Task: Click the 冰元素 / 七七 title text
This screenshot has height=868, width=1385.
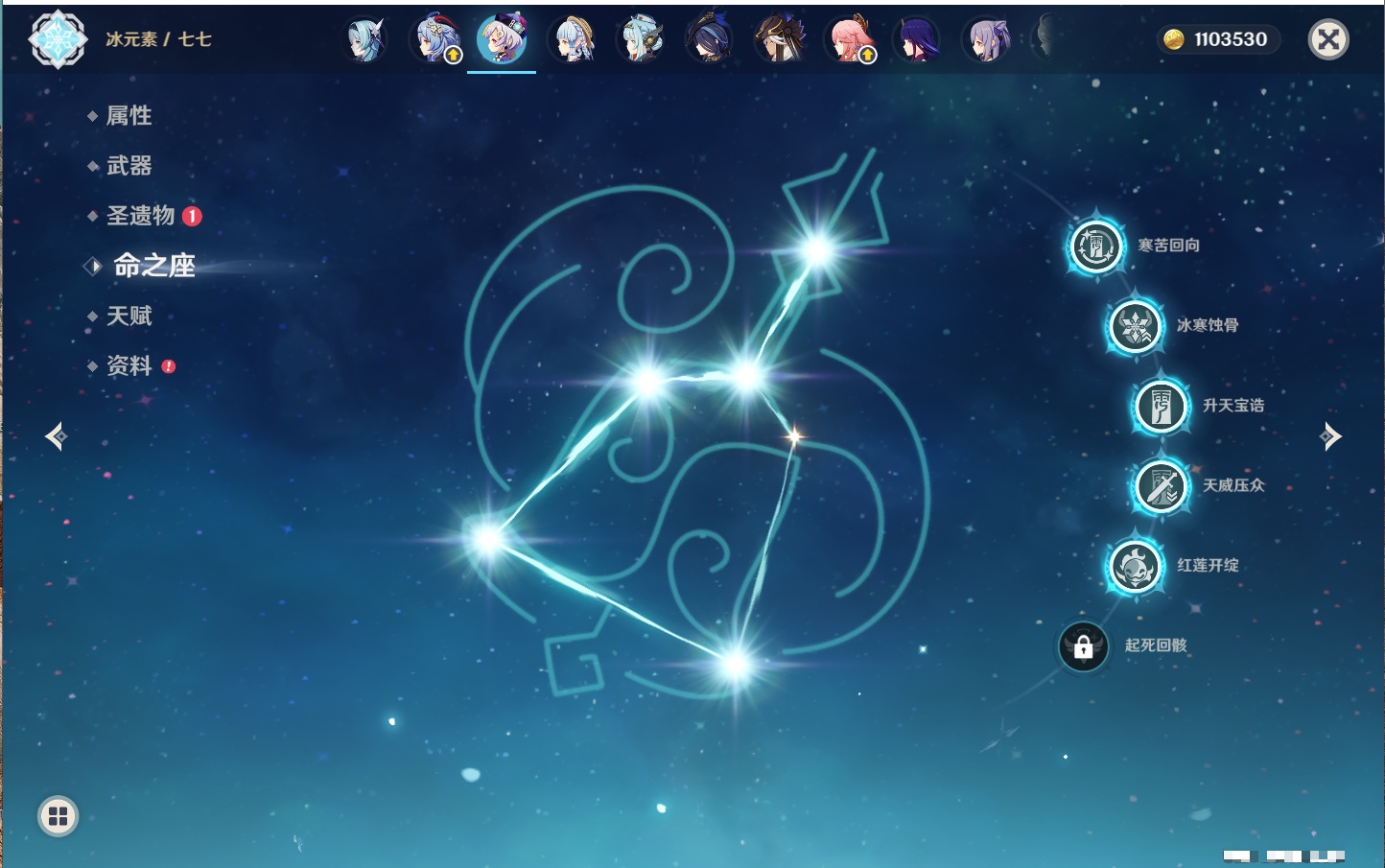Action: pyautogui.click(x=158, y=39)
